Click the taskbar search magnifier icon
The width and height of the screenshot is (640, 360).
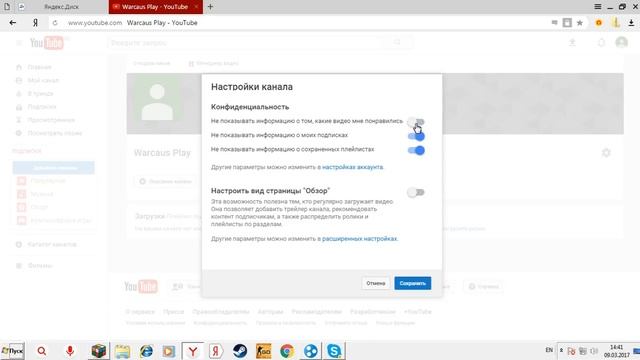(42, 351)
